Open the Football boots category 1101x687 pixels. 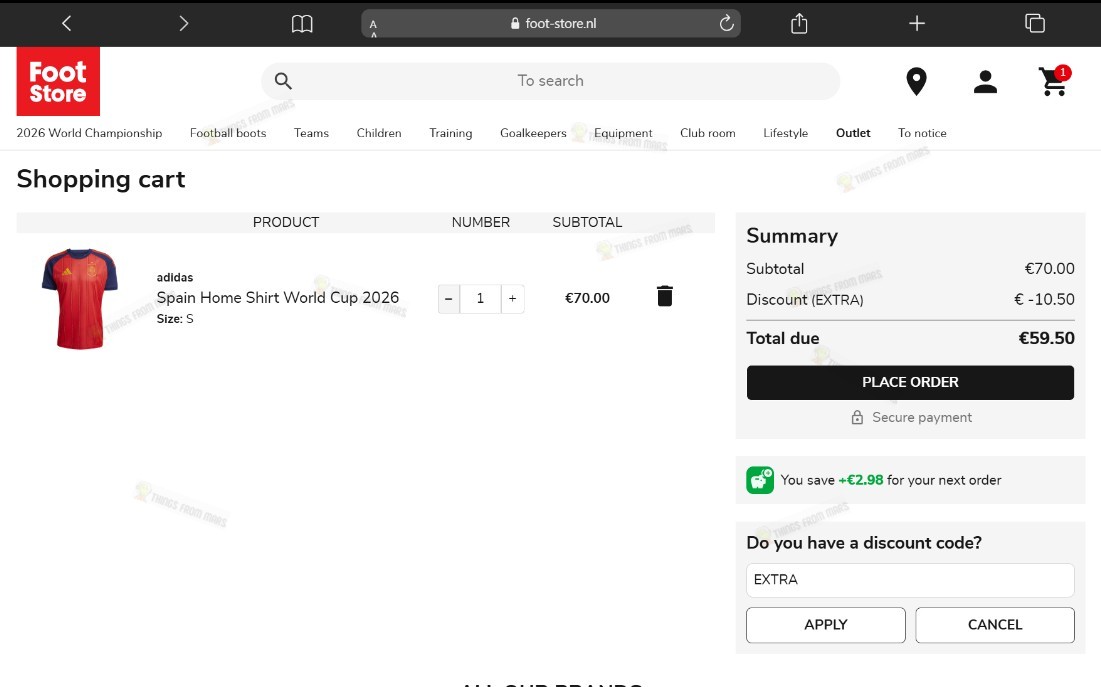(x=228, y=133)
